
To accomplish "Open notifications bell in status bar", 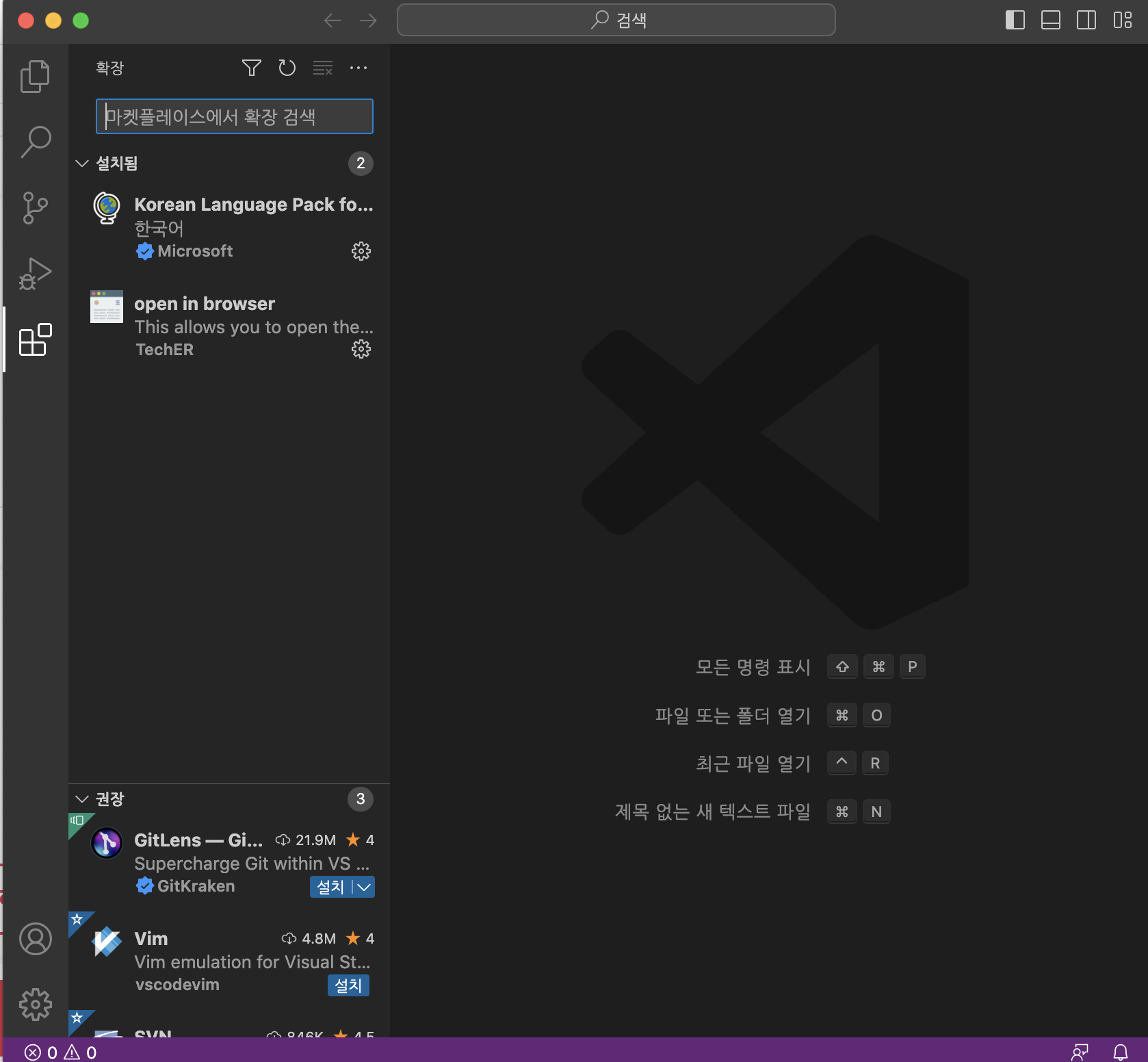I will (1121, 1052).
